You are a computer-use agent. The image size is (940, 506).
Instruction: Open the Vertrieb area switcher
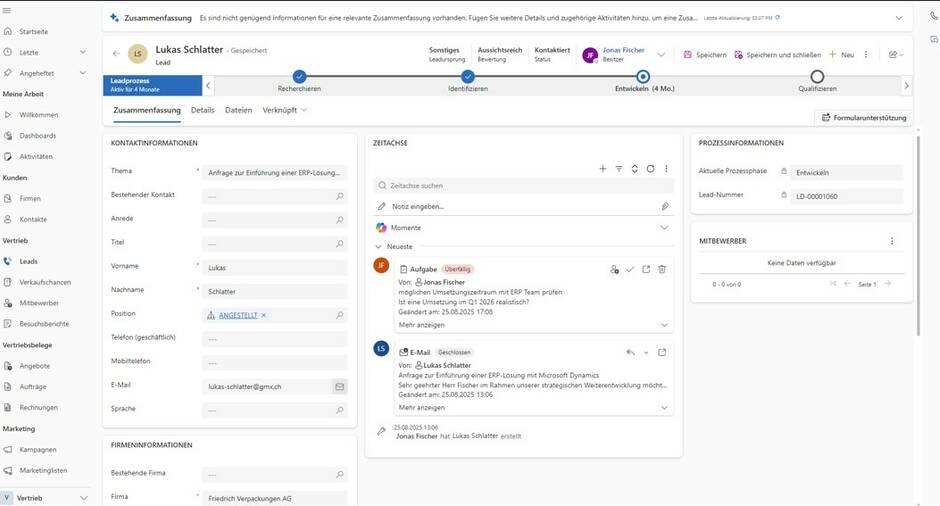click(x=46, y=498)
